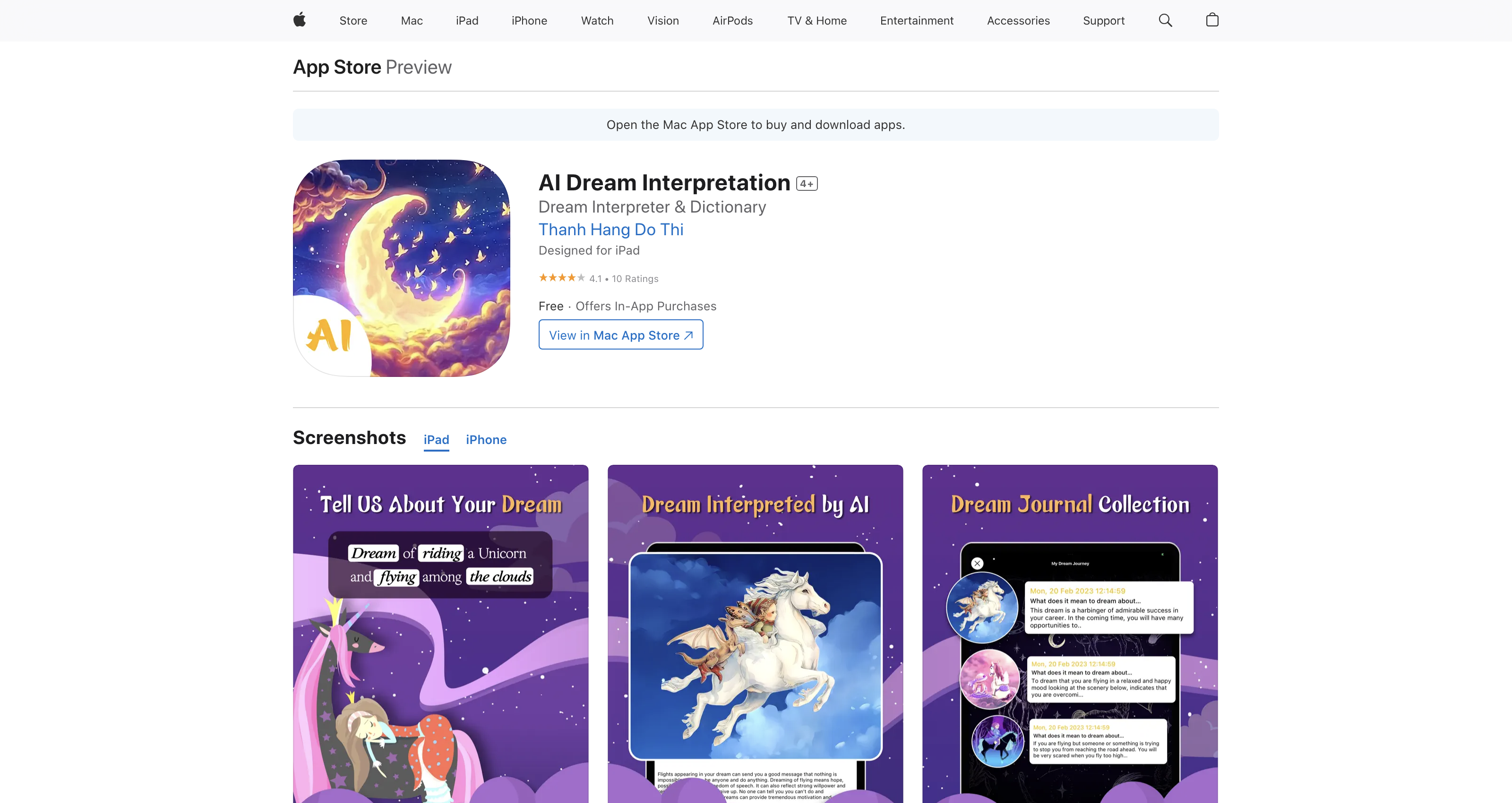Screen dimensions: 1512x803
Task: Open the Accessories menu item
Action: [1018, 20]
